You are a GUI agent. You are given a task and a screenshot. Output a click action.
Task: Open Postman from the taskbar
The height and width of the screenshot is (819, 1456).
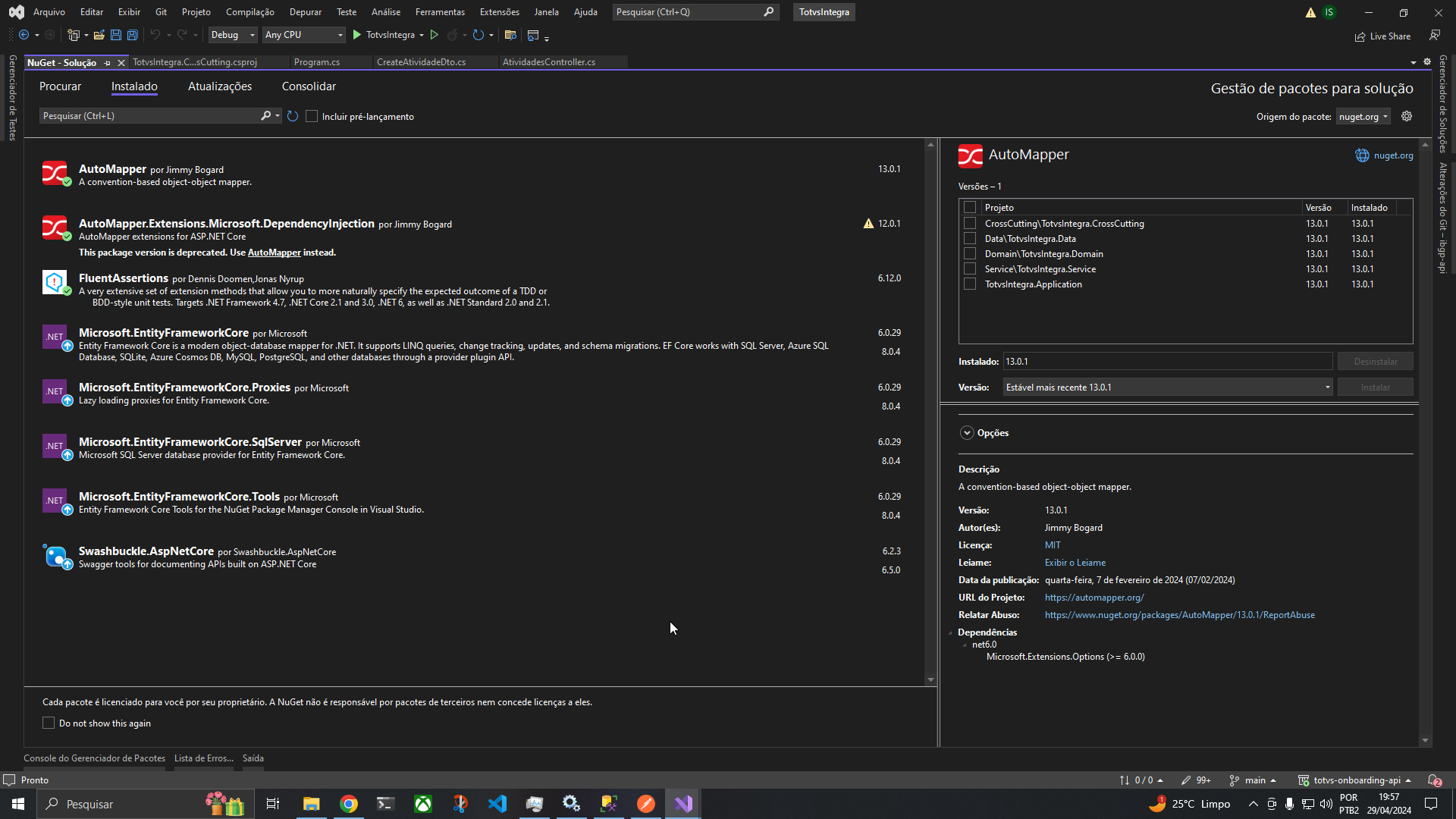(646, 804)
